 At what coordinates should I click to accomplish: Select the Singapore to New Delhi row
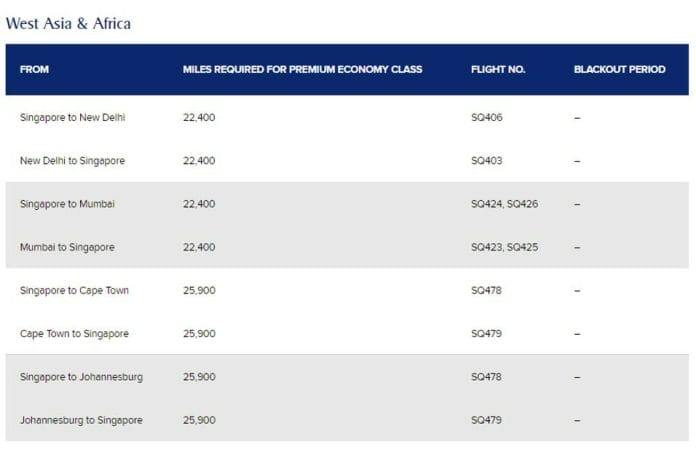pos(347,117)
